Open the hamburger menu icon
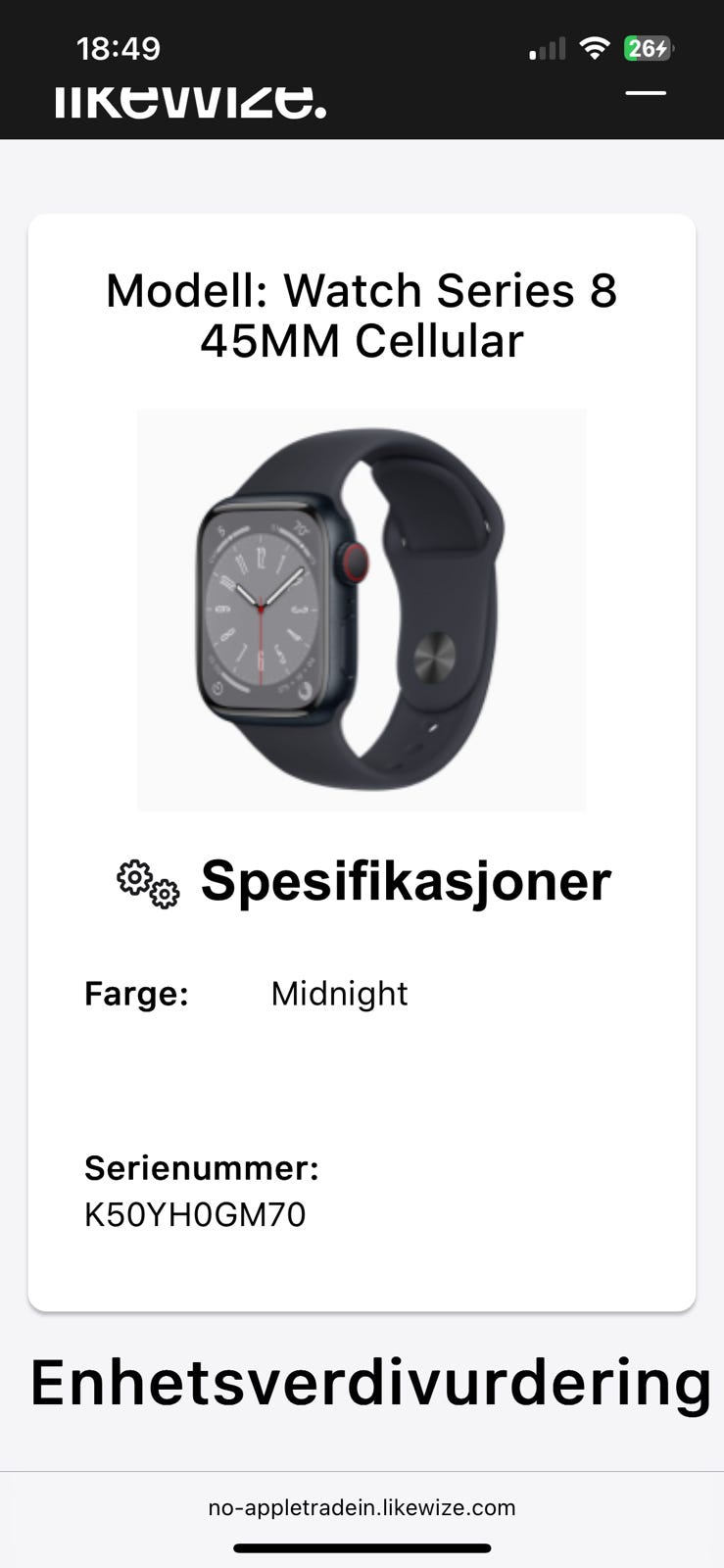Screen dimensions: 724x1568 (x=646, y=93)
